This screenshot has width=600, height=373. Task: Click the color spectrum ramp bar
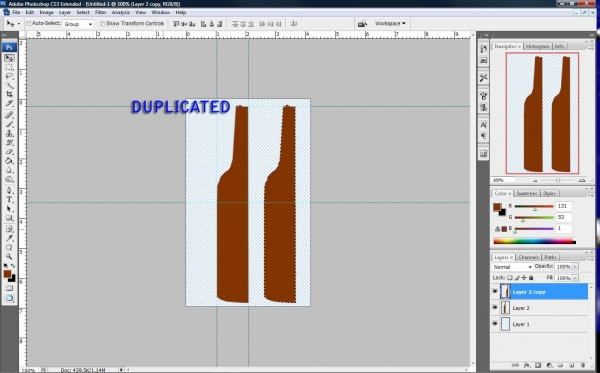[x=534, y=241]
